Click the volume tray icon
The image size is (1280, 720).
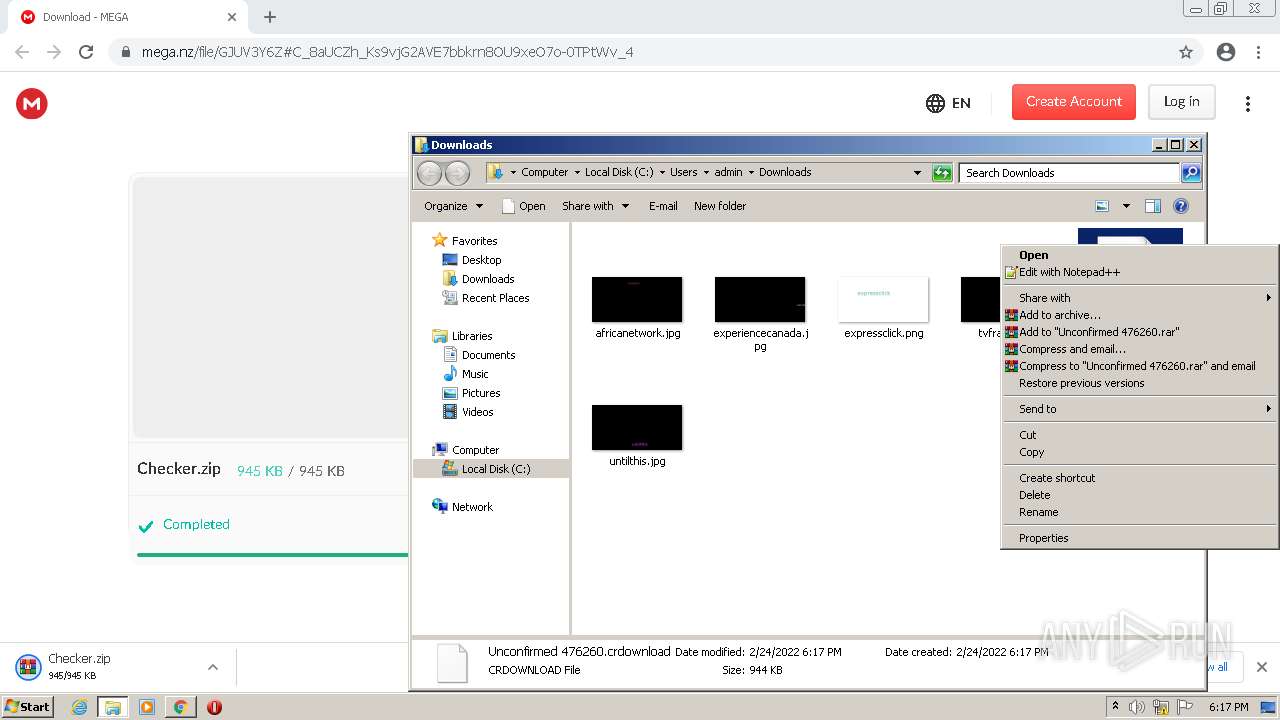[x=1137, y=707]
